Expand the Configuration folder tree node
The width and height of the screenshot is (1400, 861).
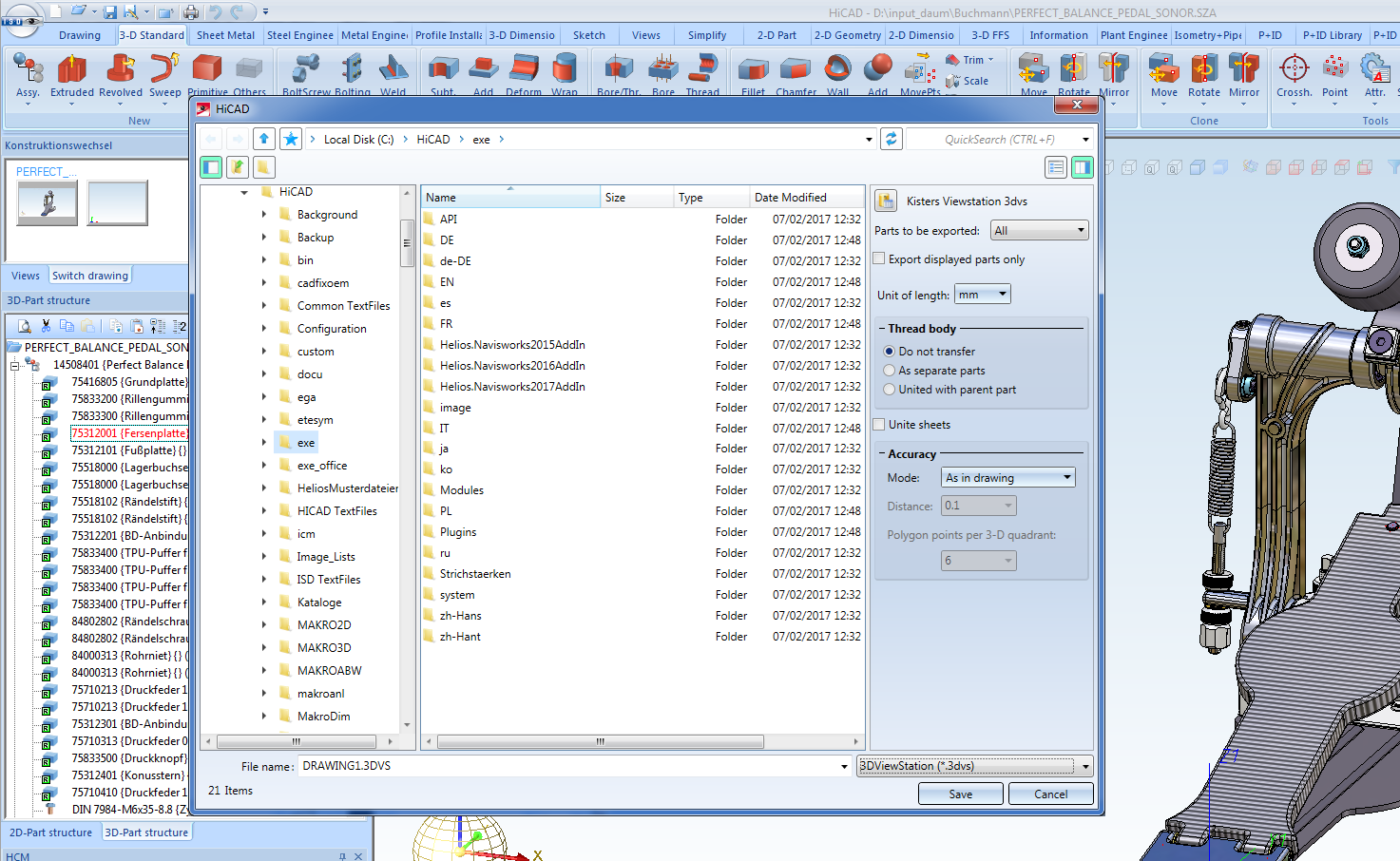pos(264,329)
